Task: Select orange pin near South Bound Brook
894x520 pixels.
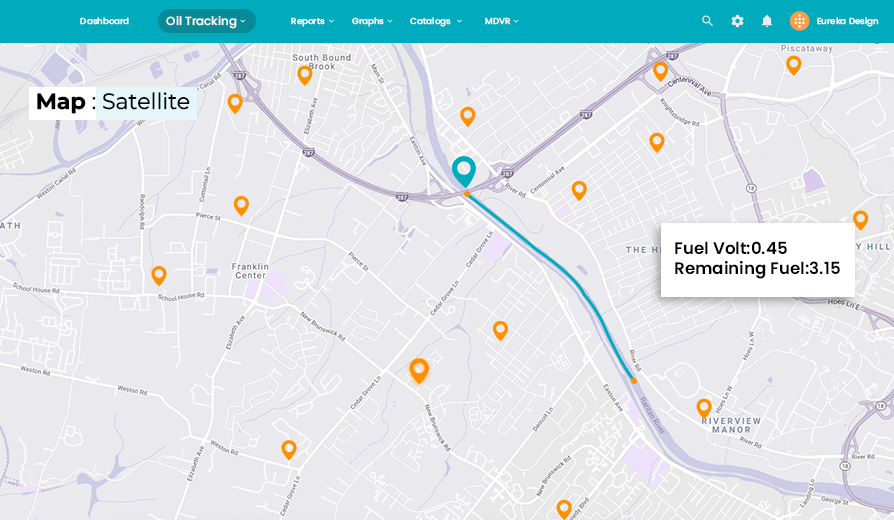Action: 305,74
